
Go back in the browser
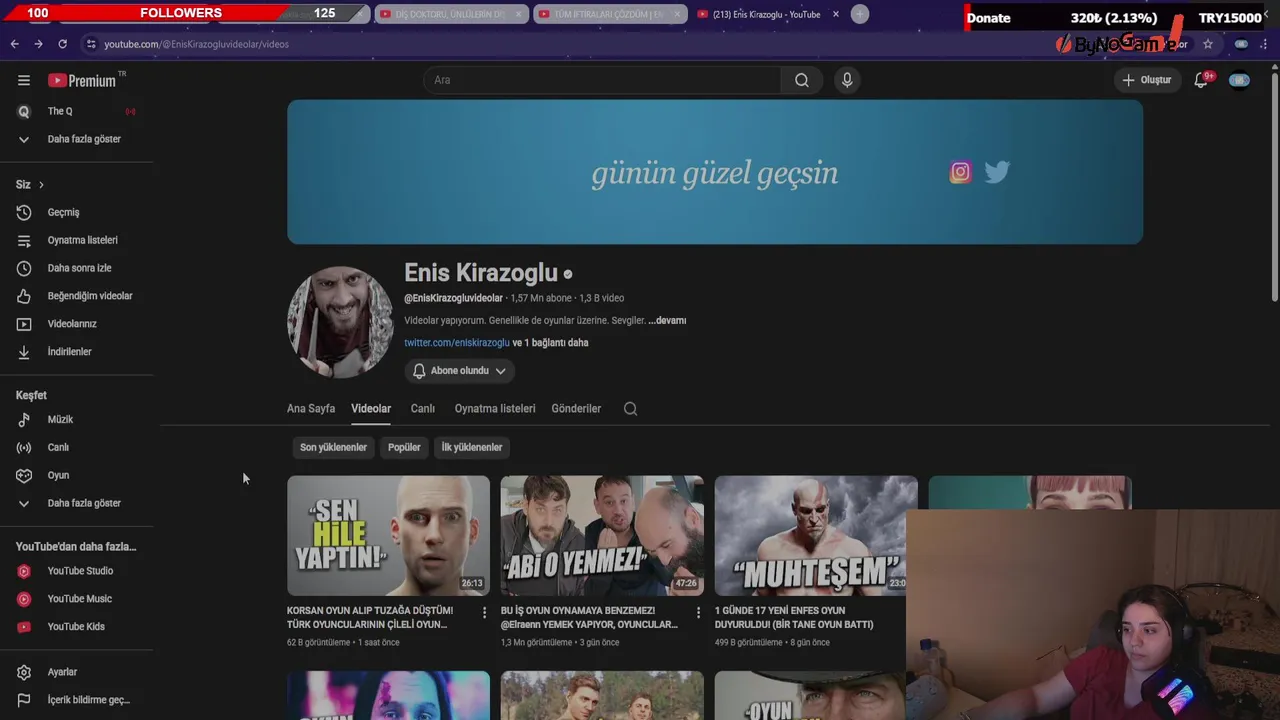(x=14, y=44)
